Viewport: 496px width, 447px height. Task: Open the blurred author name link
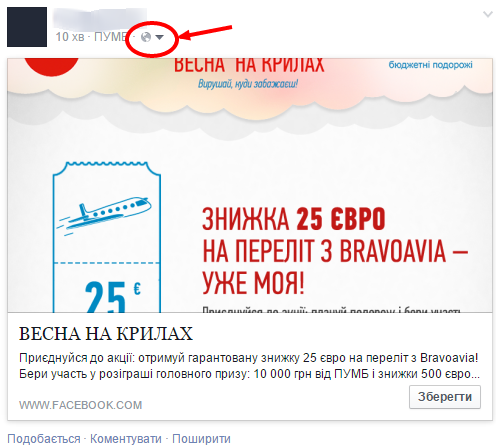pyautogui.click(x=100, y=18)
